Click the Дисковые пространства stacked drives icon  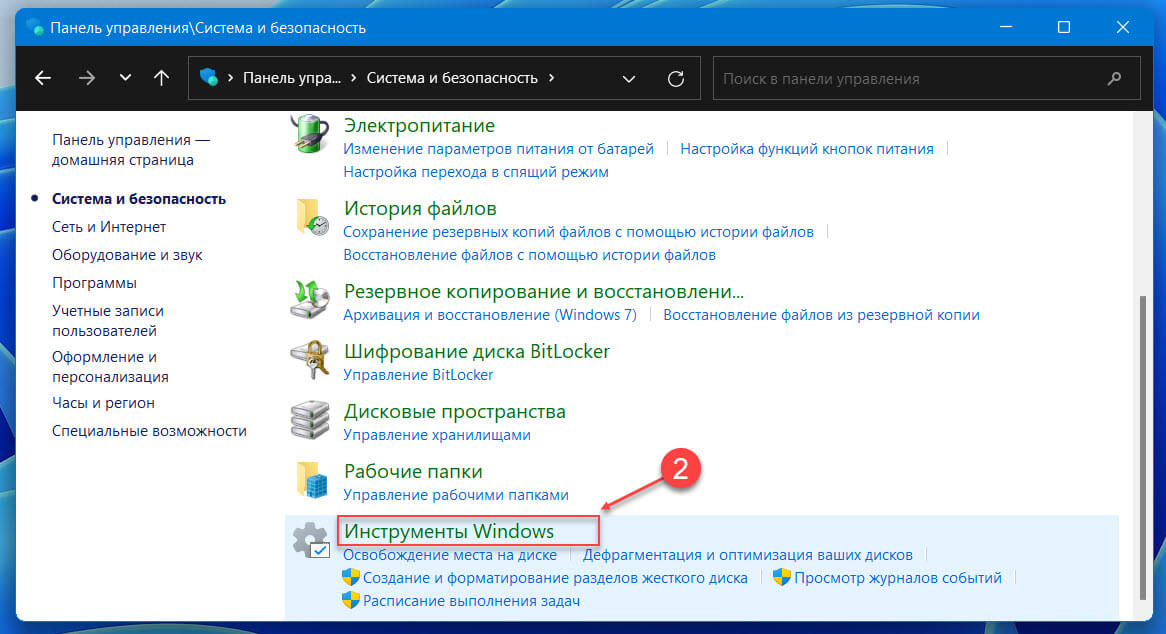310,420
